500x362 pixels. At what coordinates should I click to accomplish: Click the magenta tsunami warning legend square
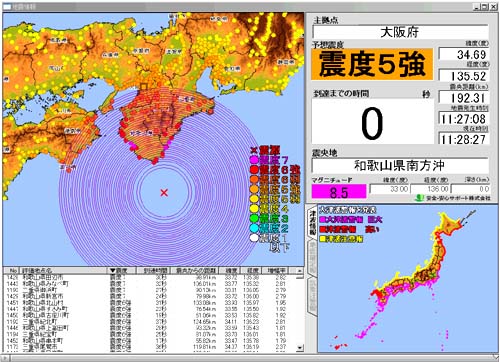[x=322, y=220]
